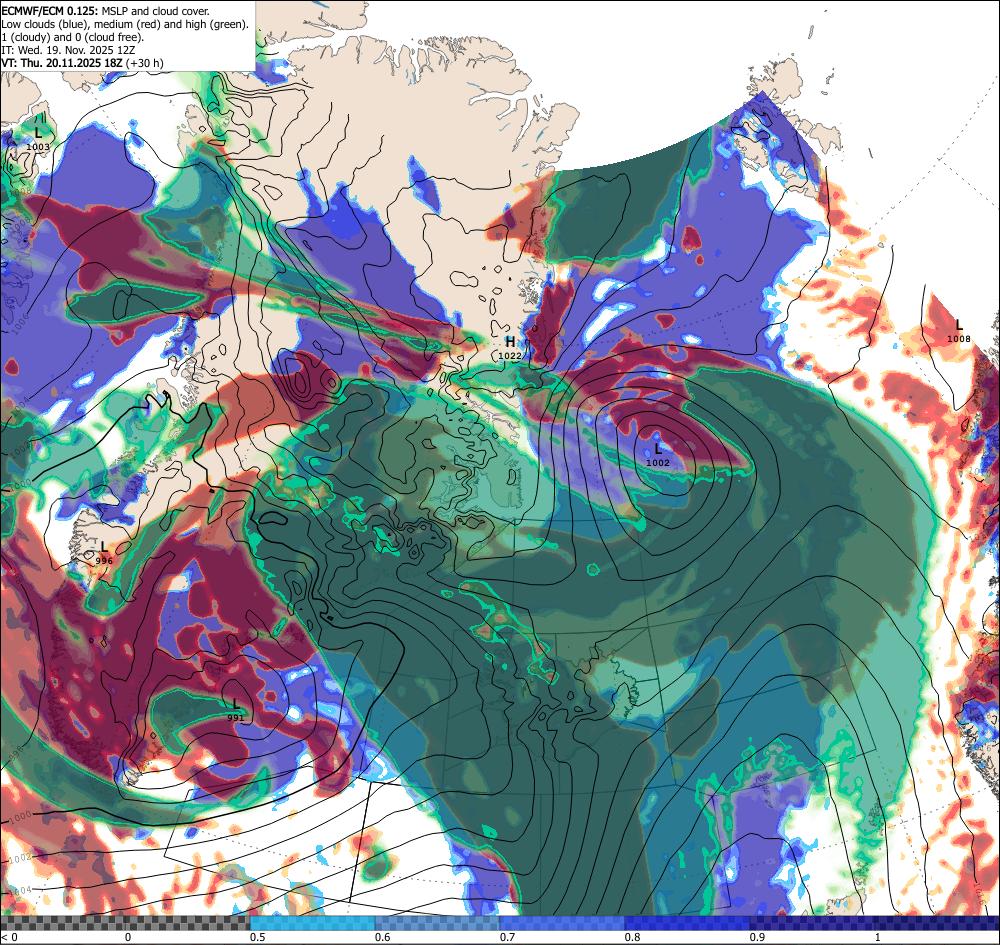Click the title 'ECMWF/ECM 0.125: MSLP and cloud cover.'
The image size is (1000, 945).
[105, 11]
